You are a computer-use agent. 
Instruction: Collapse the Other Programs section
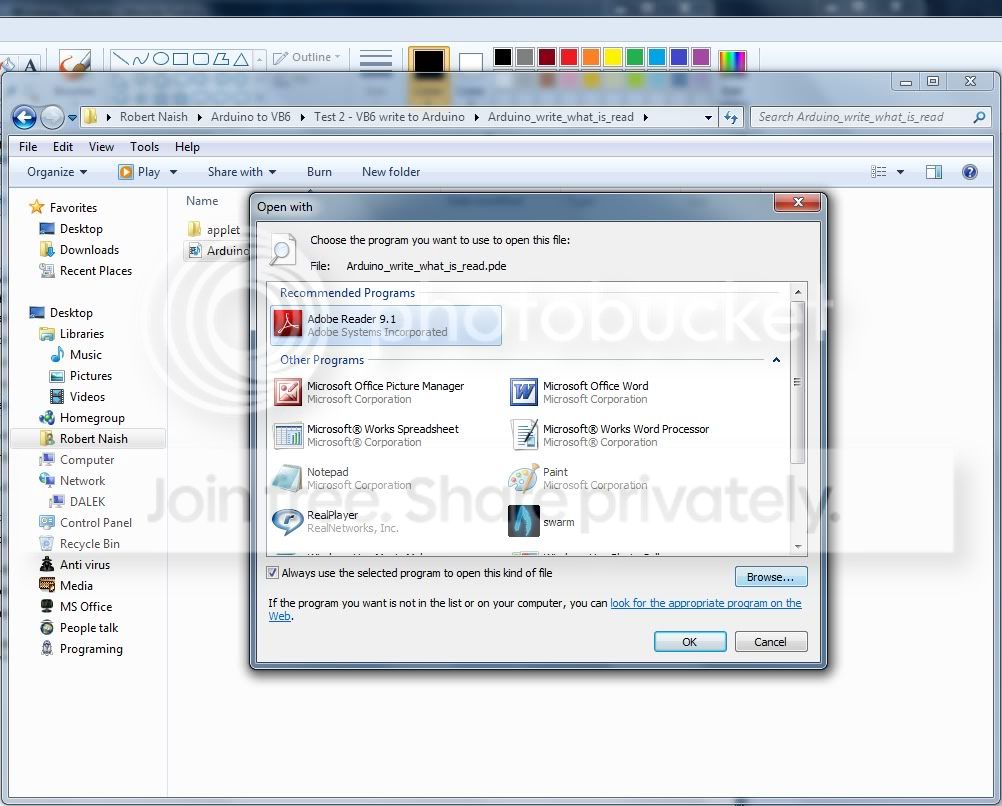(776, 360)
